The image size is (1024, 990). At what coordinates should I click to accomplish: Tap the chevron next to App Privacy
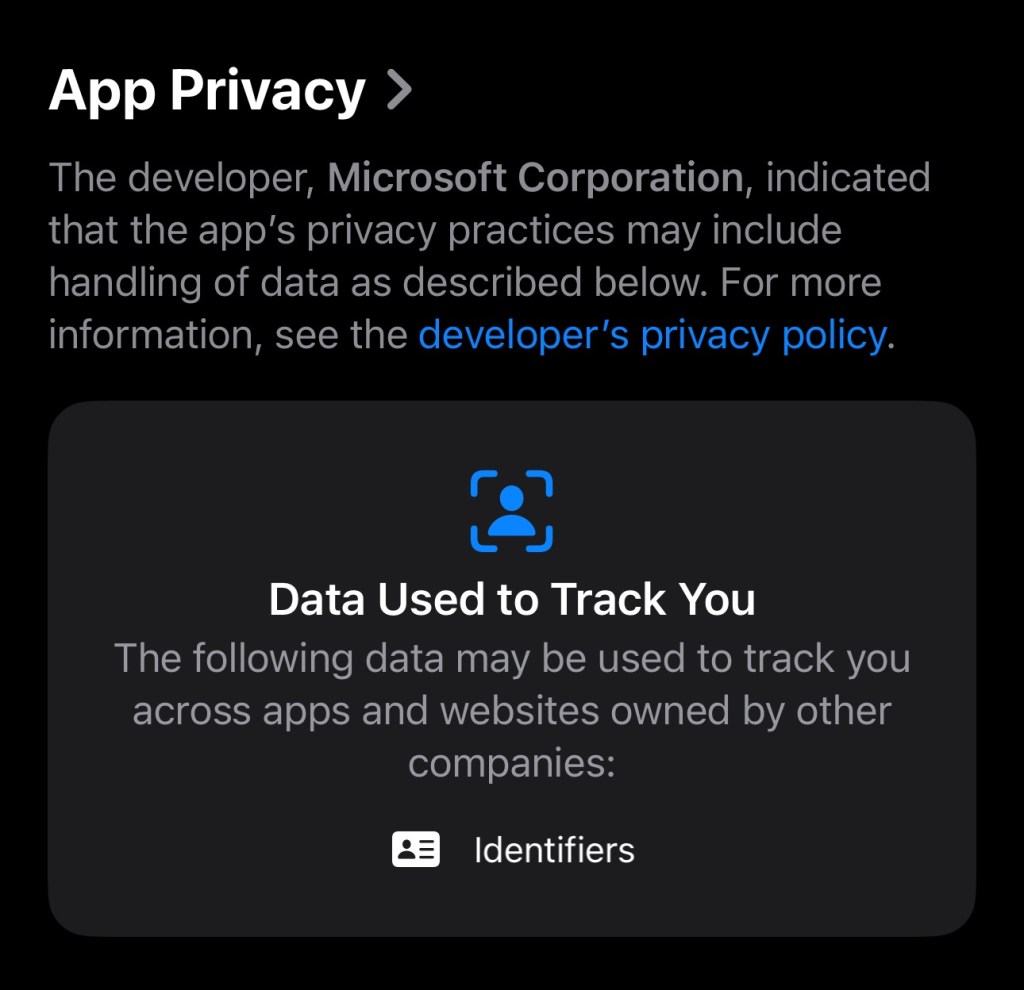pos(399,91)
